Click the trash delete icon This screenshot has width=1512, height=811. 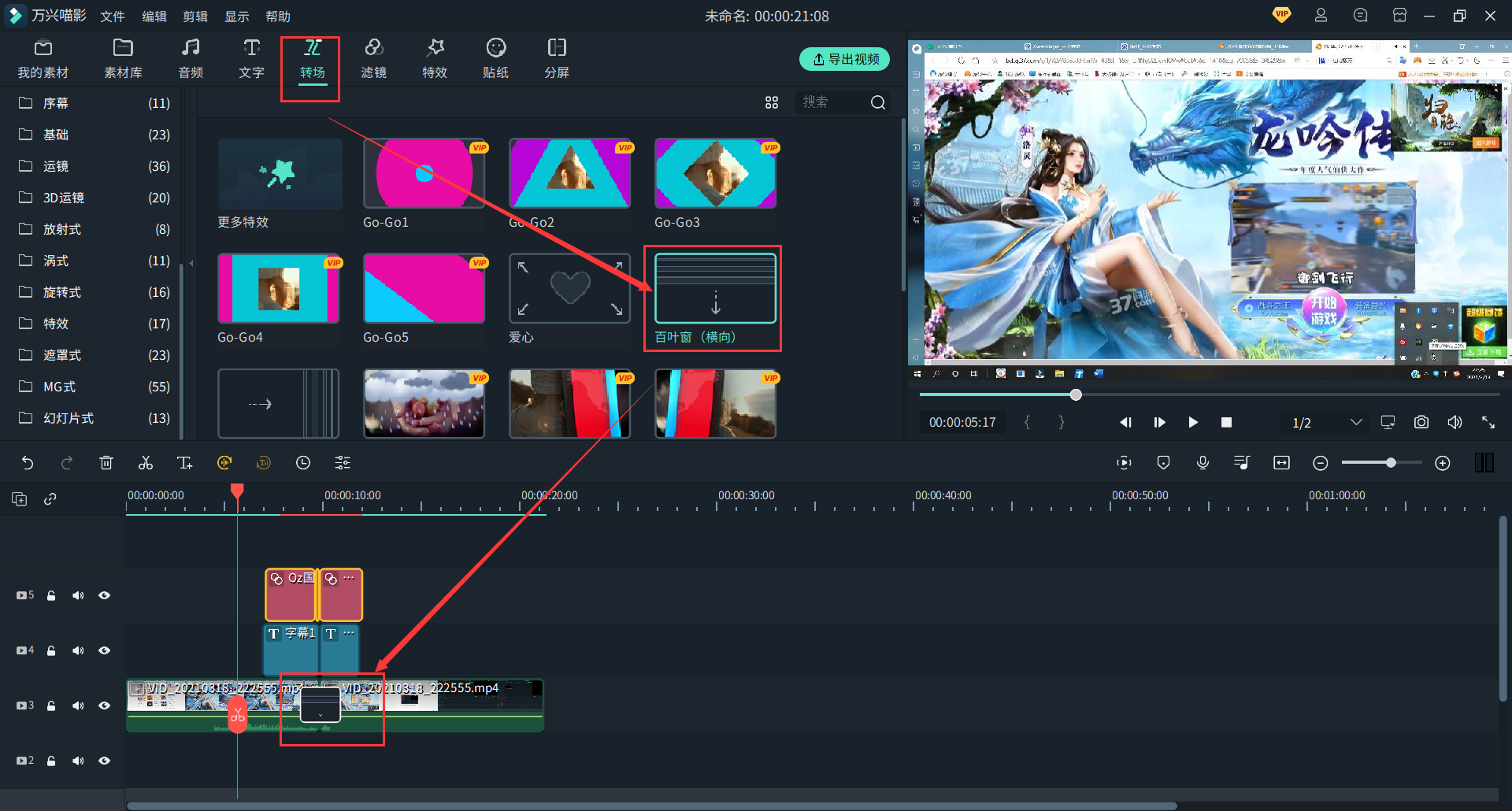pyautogui.click(x=106, y=463)
